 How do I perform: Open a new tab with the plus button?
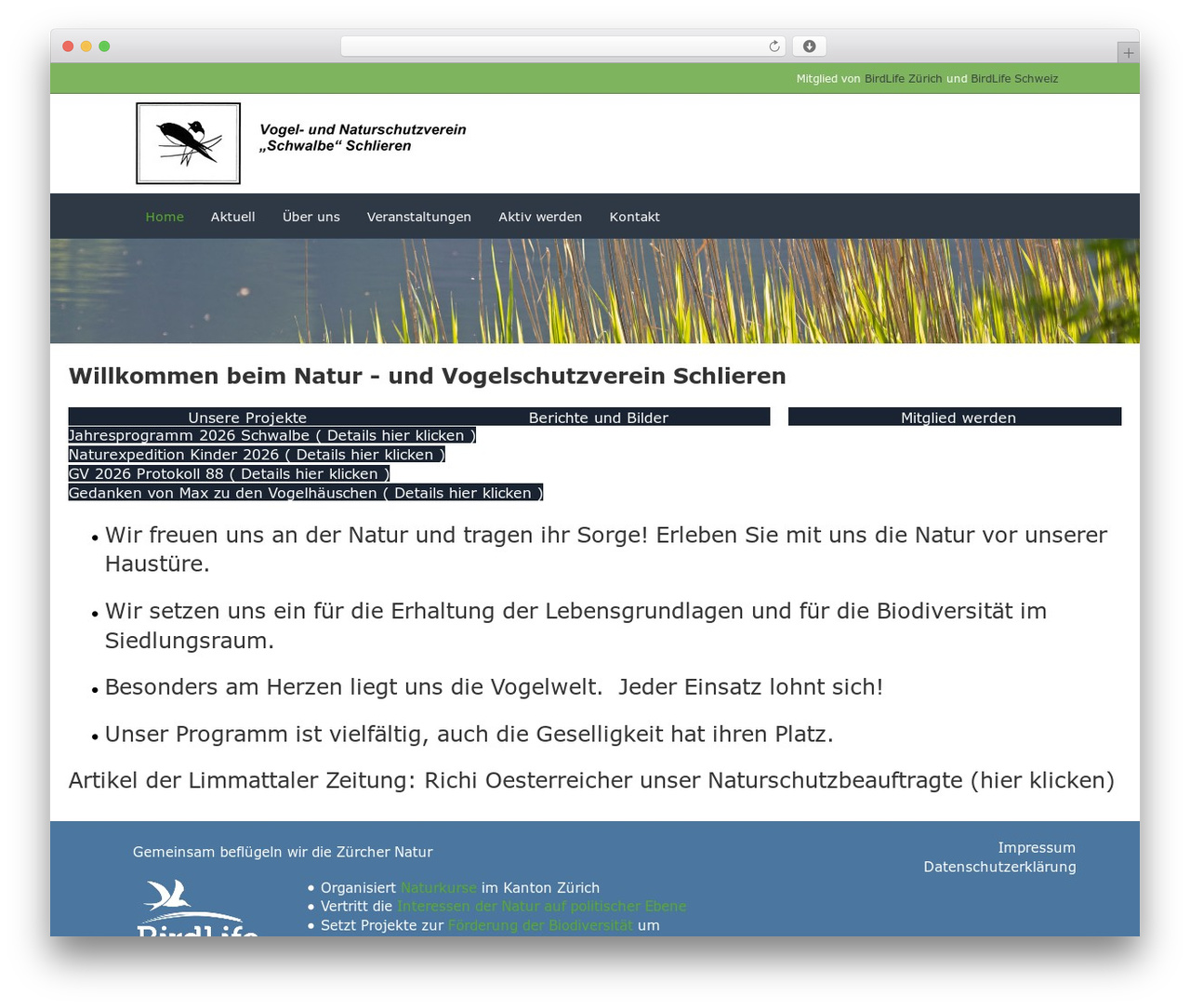point(1128,53)
